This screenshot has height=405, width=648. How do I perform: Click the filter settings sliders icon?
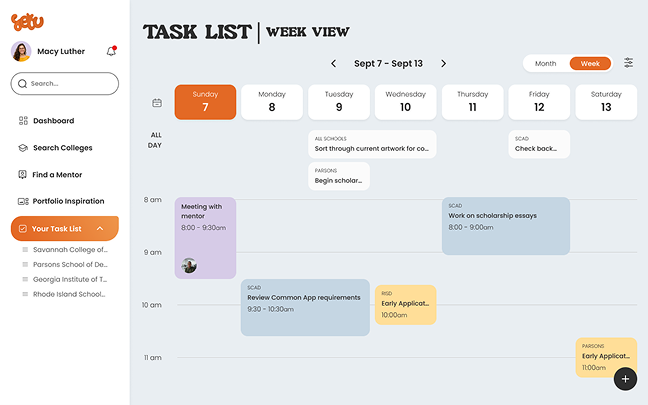pyautogui.click(x=628, y=63)
